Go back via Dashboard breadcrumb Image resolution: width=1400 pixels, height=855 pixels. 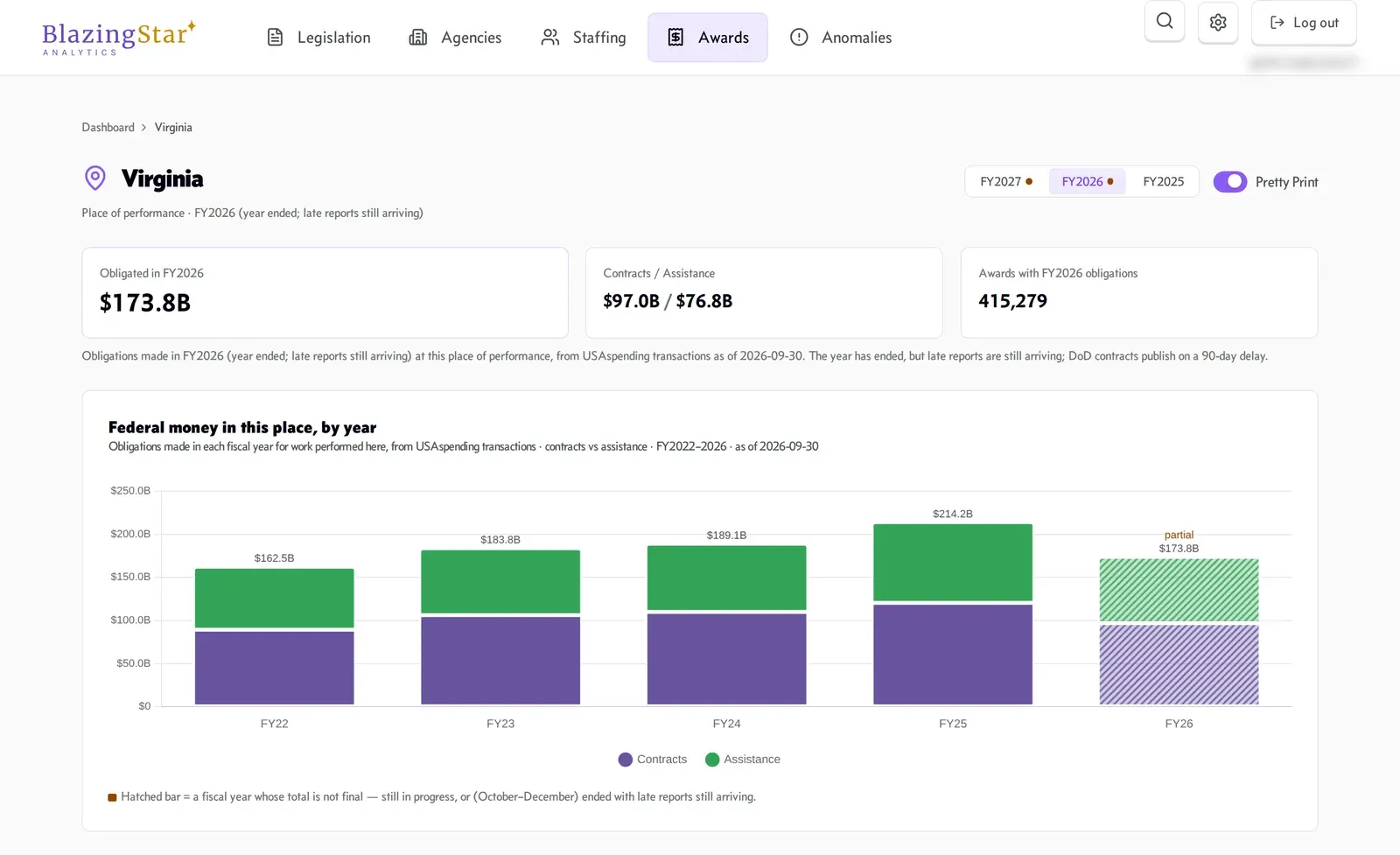[x=108, y=128]
